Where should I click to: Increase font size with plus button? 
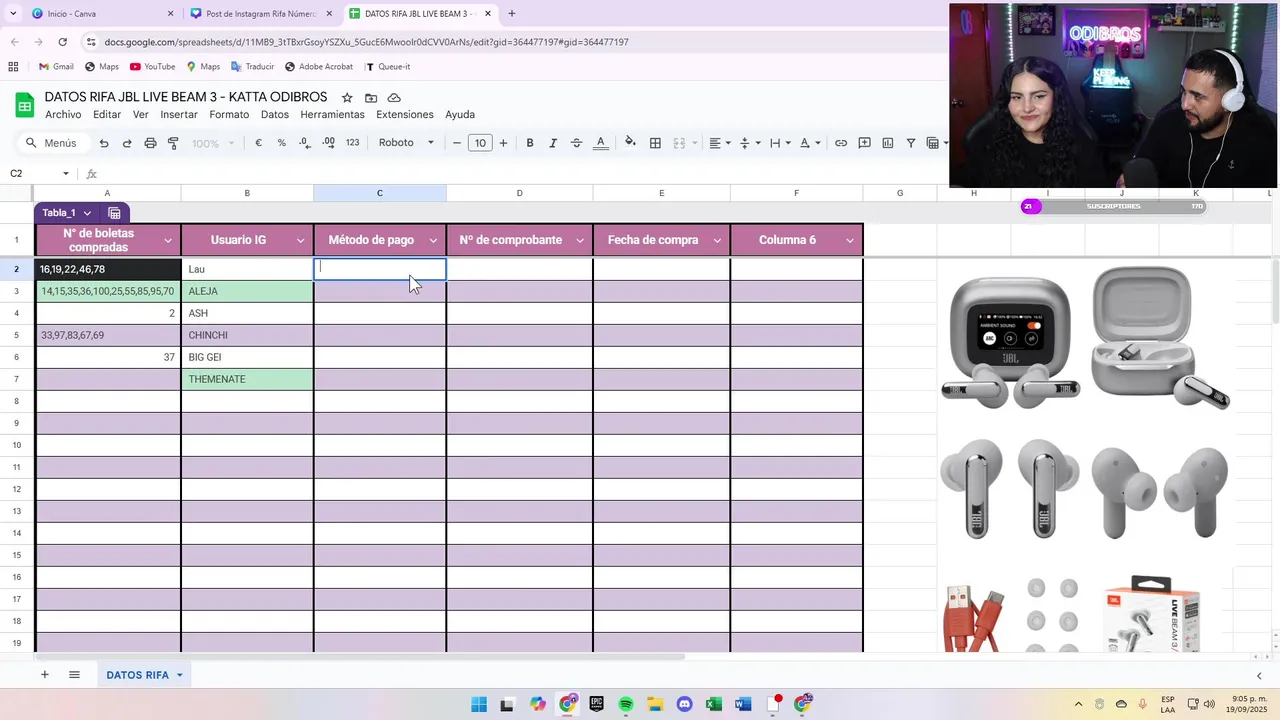[503, 143]
